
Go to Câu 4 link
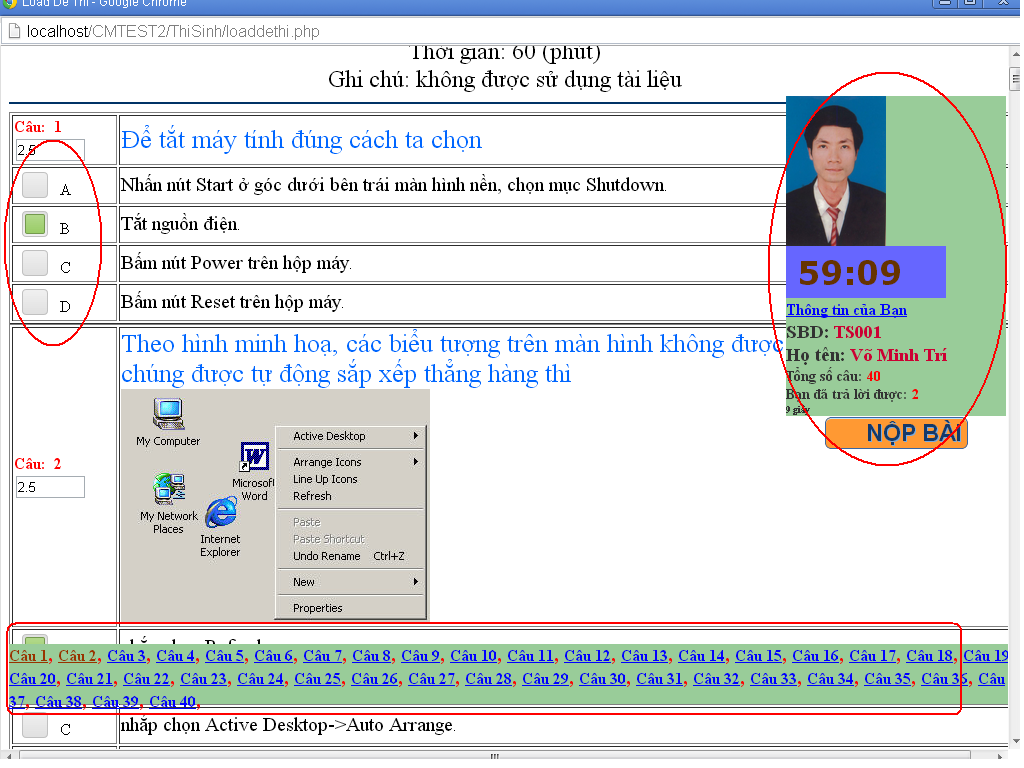click(176, 656)
